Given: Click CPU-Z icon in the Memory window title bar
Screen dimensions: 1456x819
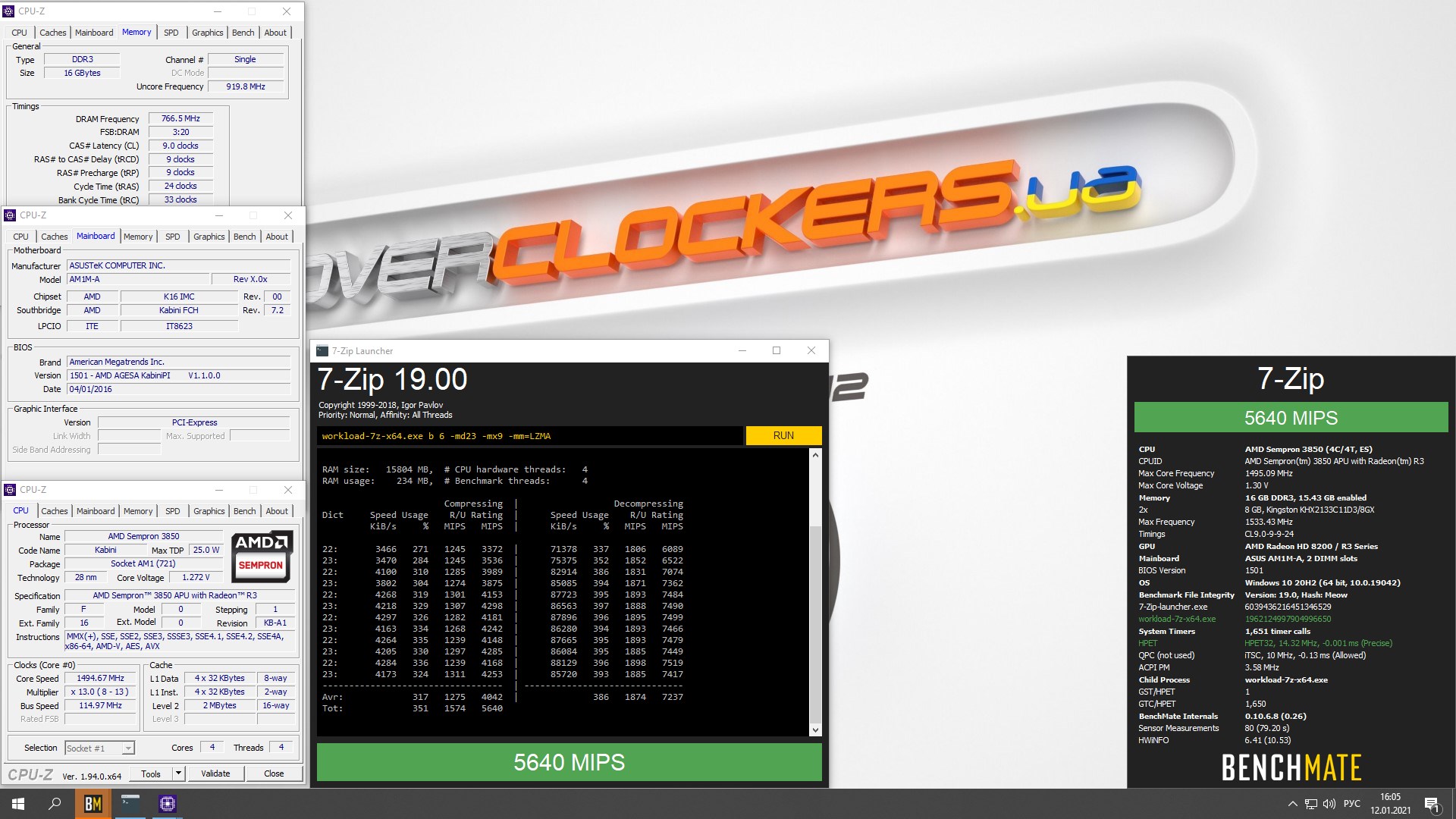Looking at the screenshot, I should pos(8,11).
